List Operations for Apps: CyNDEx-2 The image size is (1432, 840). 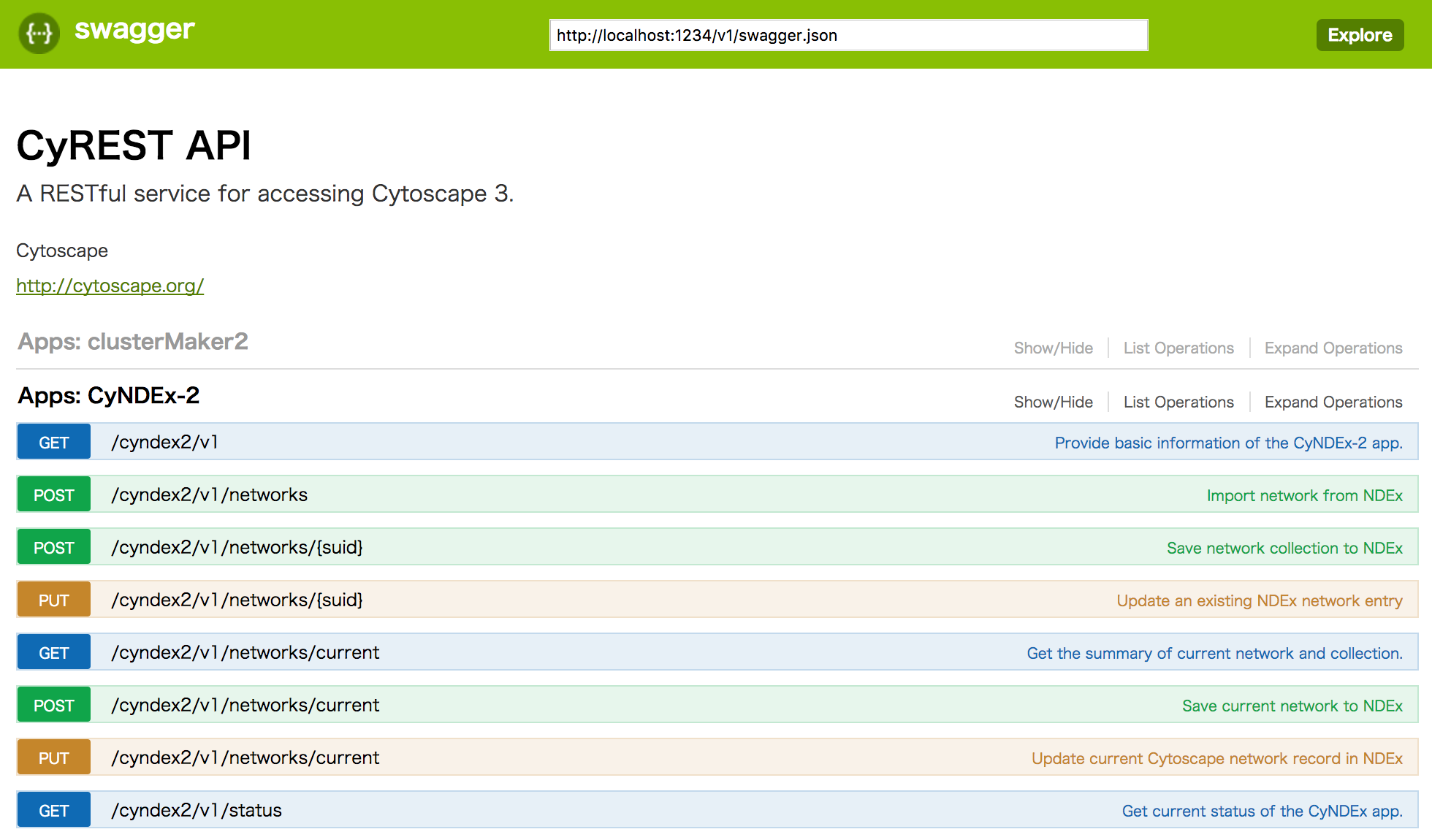click(1178, 402)
